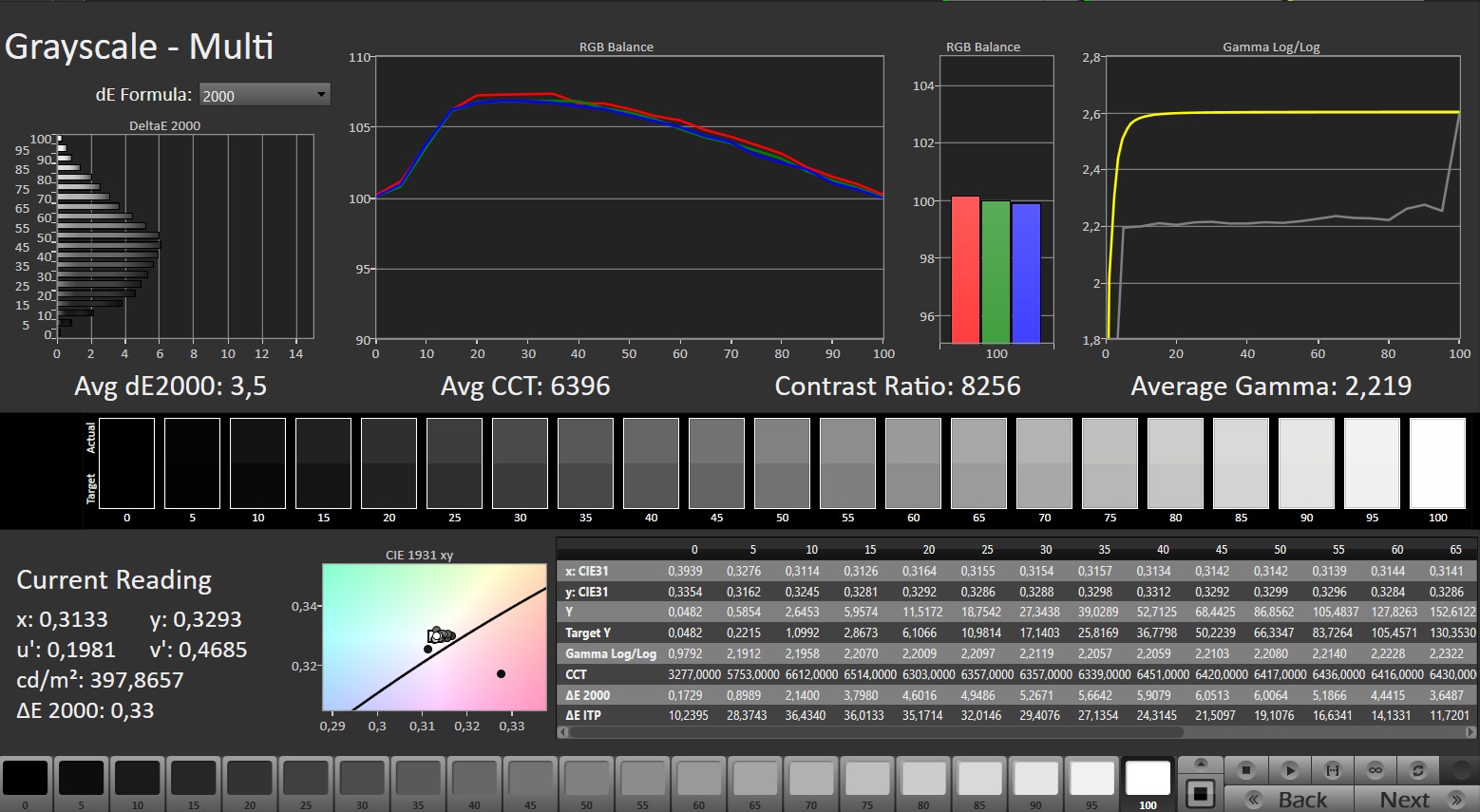
Task: Click the current pattern square button
Action: (1201, 793)
